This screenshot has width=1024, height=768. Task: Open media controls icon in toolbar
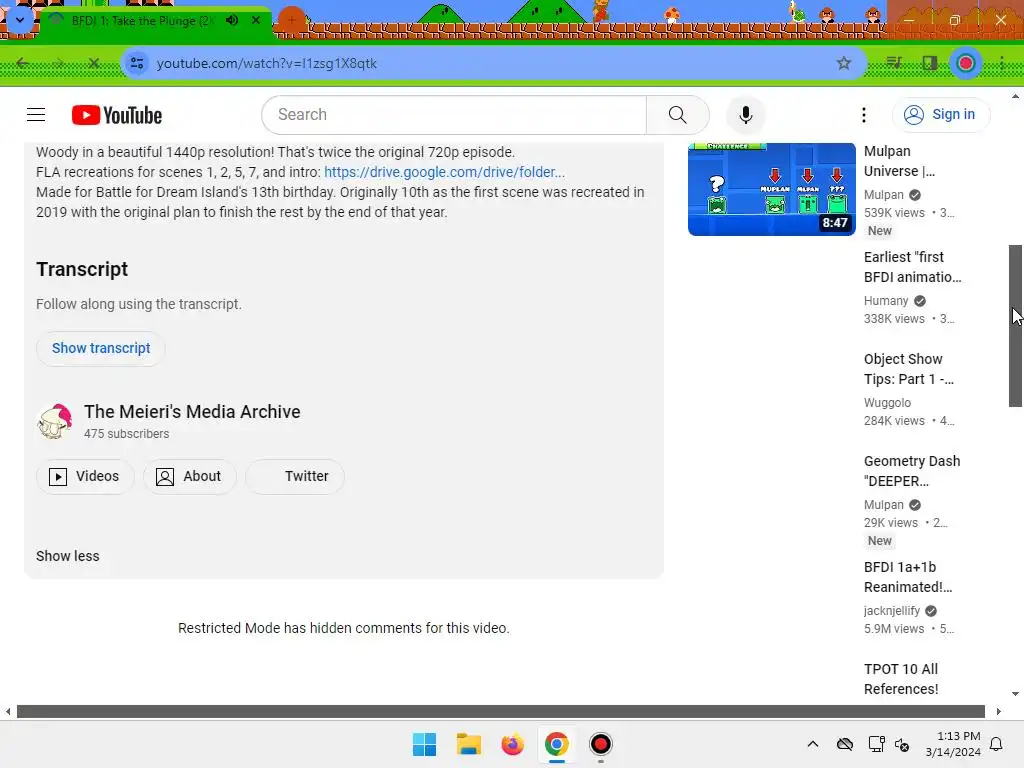point(894,63)
